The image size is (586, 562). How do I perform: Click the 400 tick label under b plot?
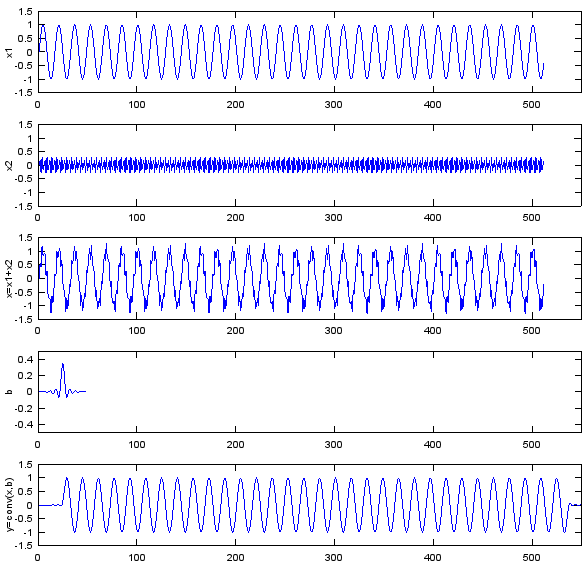(x=432, y=445)
